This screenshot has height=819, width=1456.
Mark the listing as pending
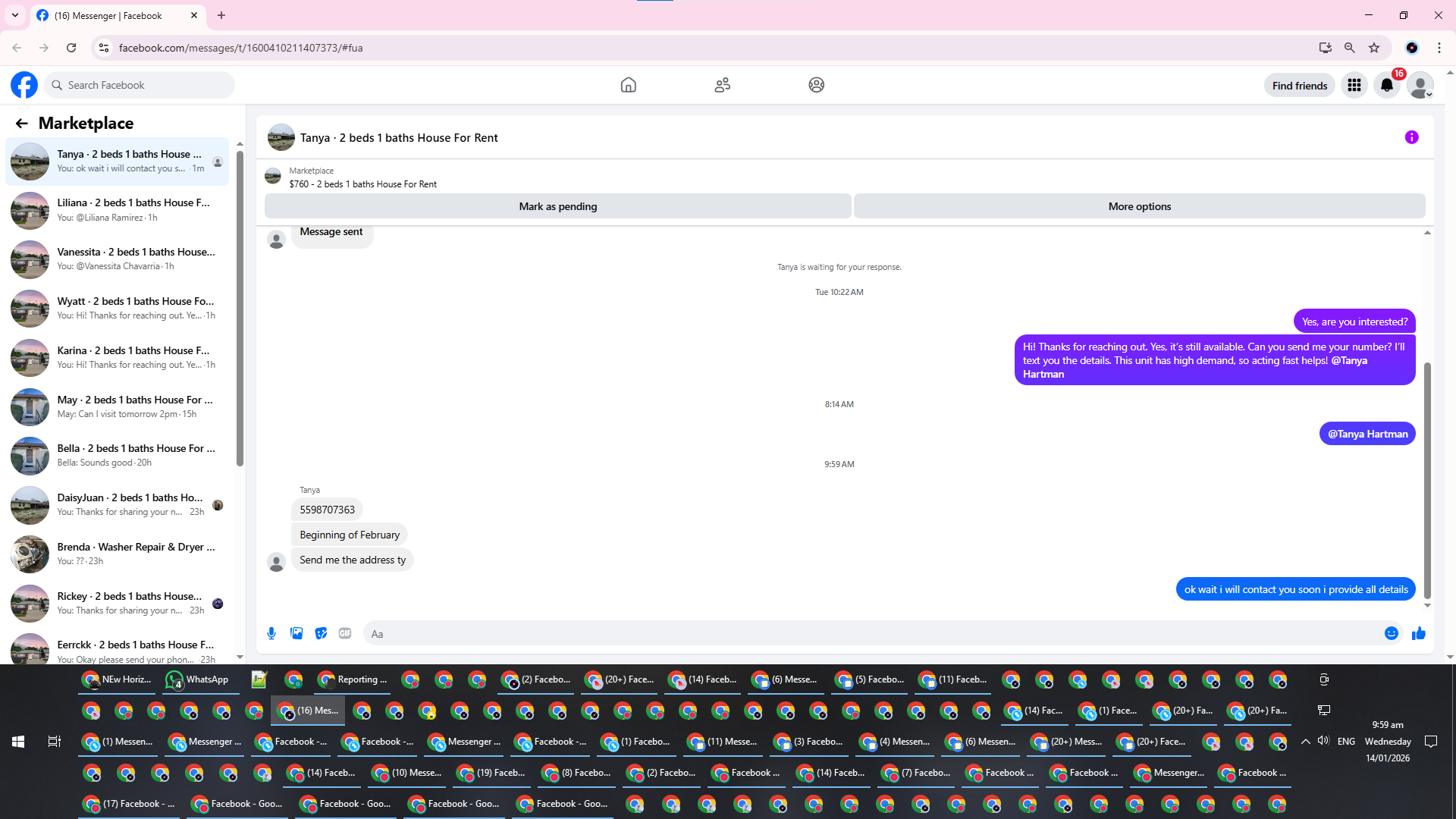point(557,206)
